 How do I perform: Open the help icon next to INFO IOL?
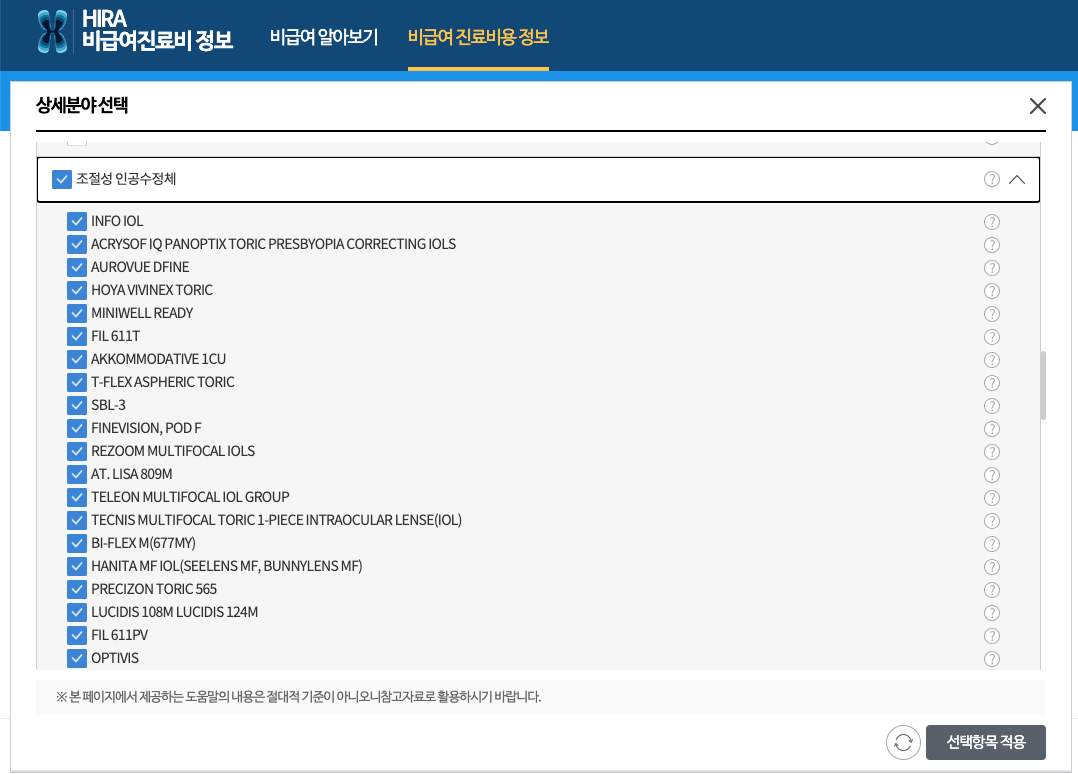(991, 222)
